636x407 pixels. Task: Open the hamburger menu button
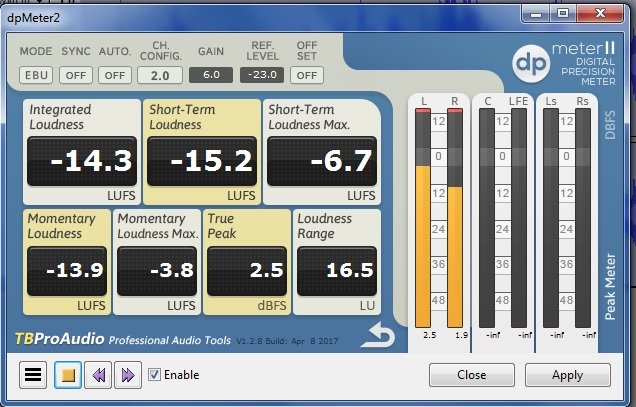(x=33, y=375)
